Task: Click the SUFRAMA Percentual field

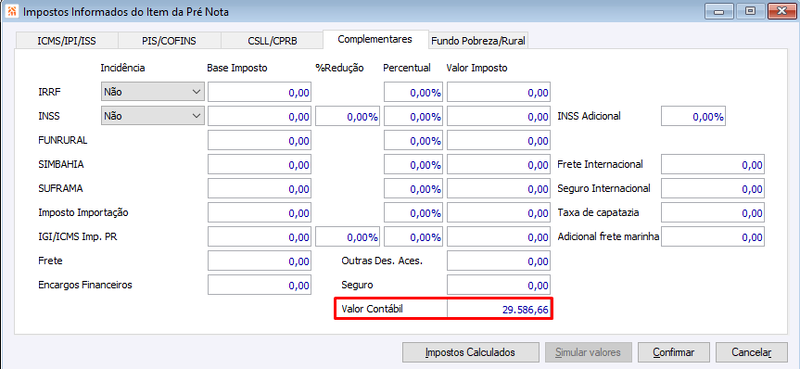Action: (x=413, y=188)
